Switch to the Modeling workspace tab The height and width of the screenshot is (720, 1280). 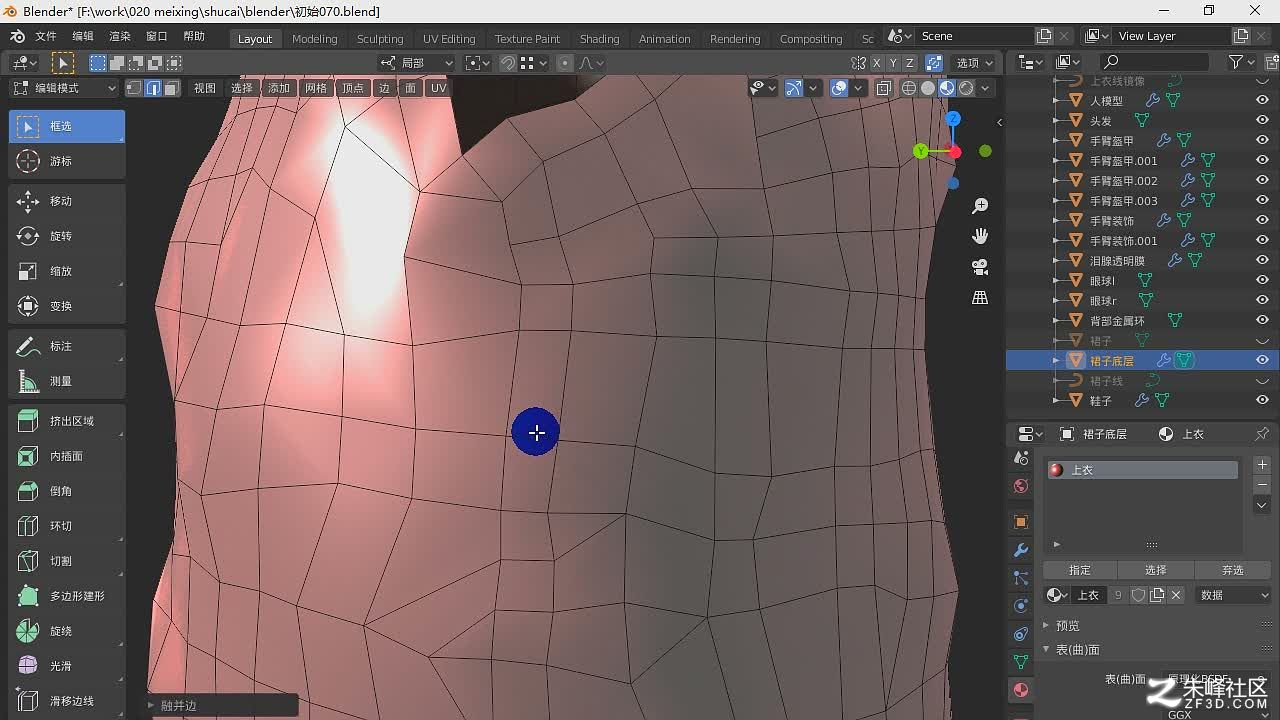[x=315, y=39]
